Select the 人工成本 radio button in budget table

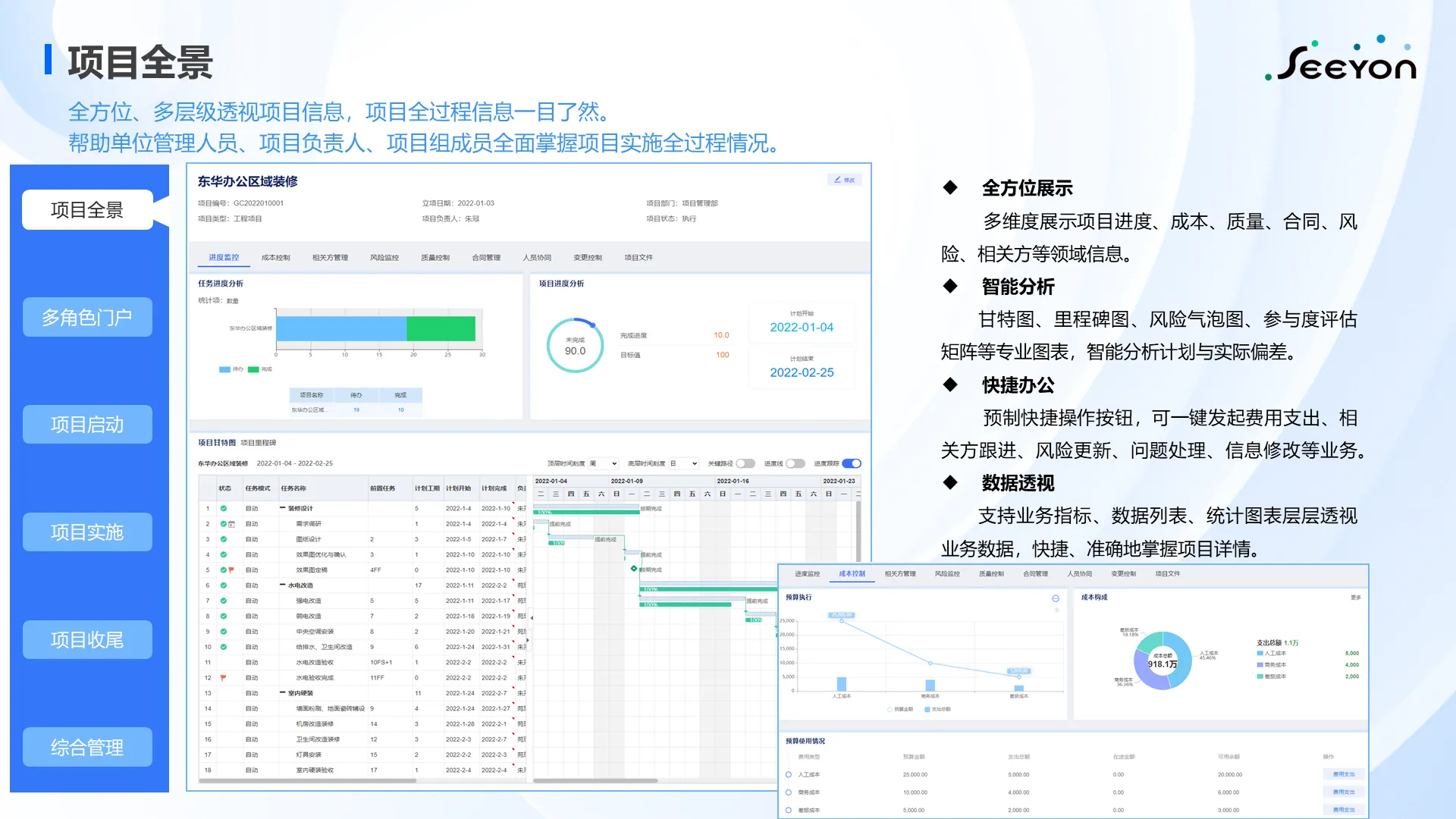(x=789, y=774)
